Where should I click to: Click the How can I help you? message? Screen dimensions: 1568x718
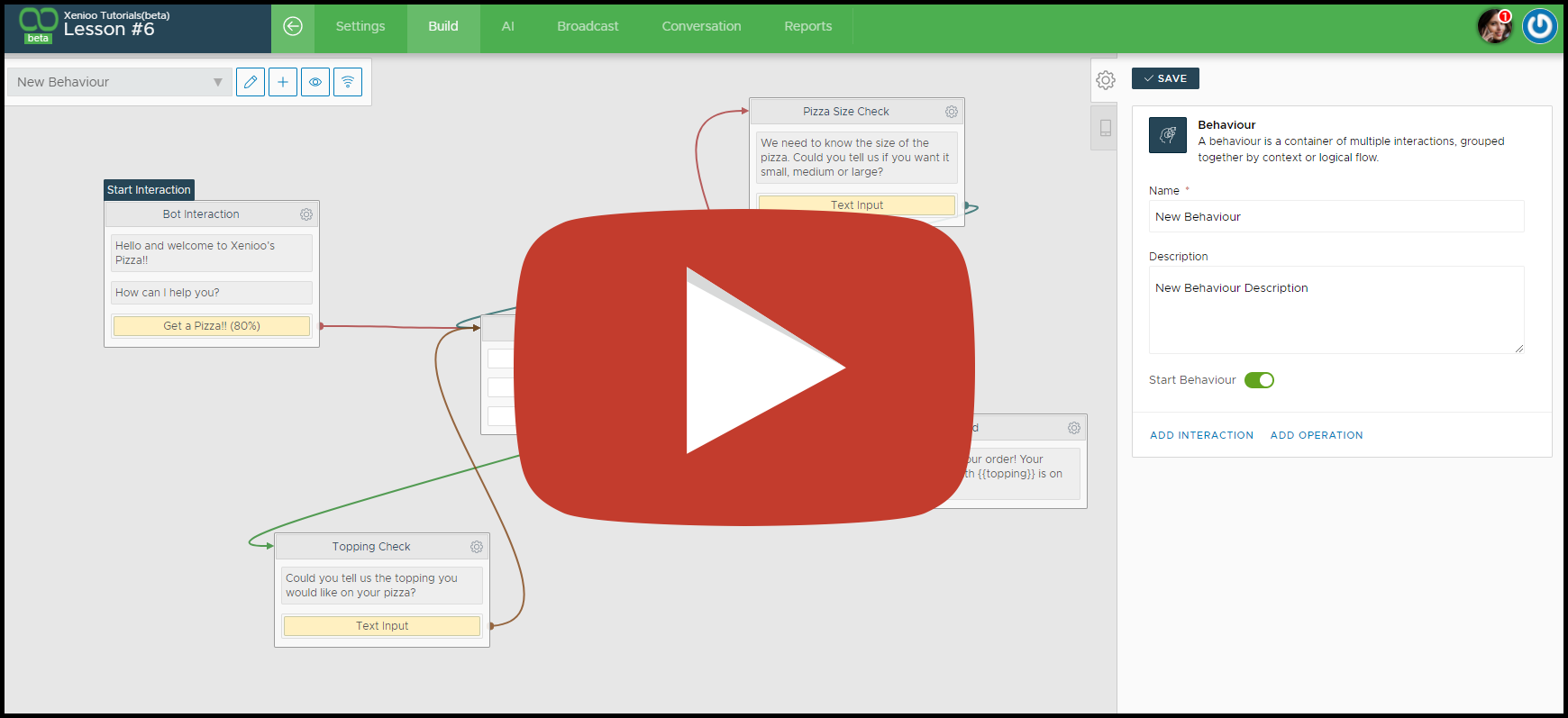[x=212, y=293]
